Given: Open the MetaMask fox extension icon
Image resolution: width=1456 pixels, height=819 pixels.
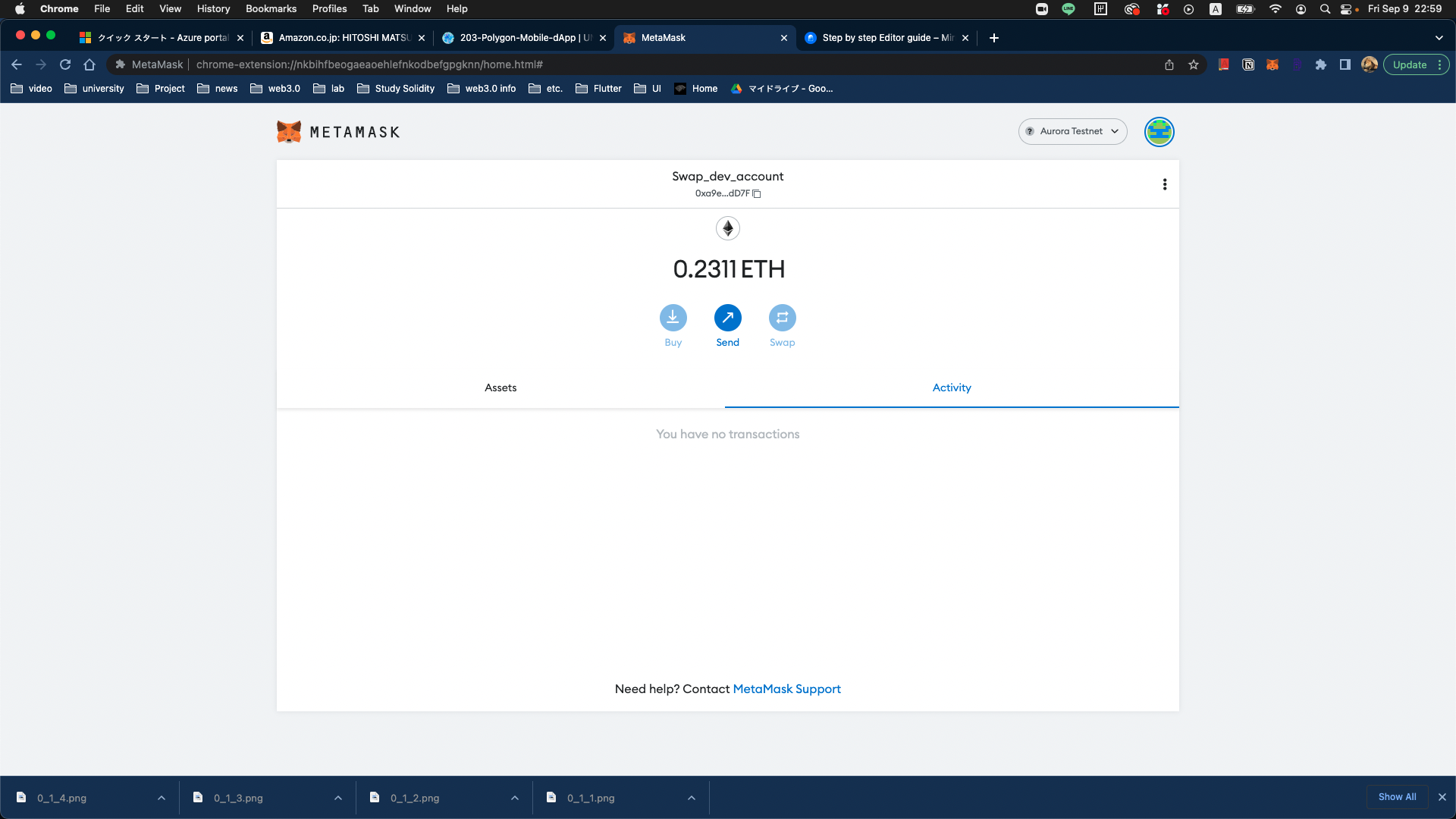Looking at the screenshot, I should point(1272,64).
